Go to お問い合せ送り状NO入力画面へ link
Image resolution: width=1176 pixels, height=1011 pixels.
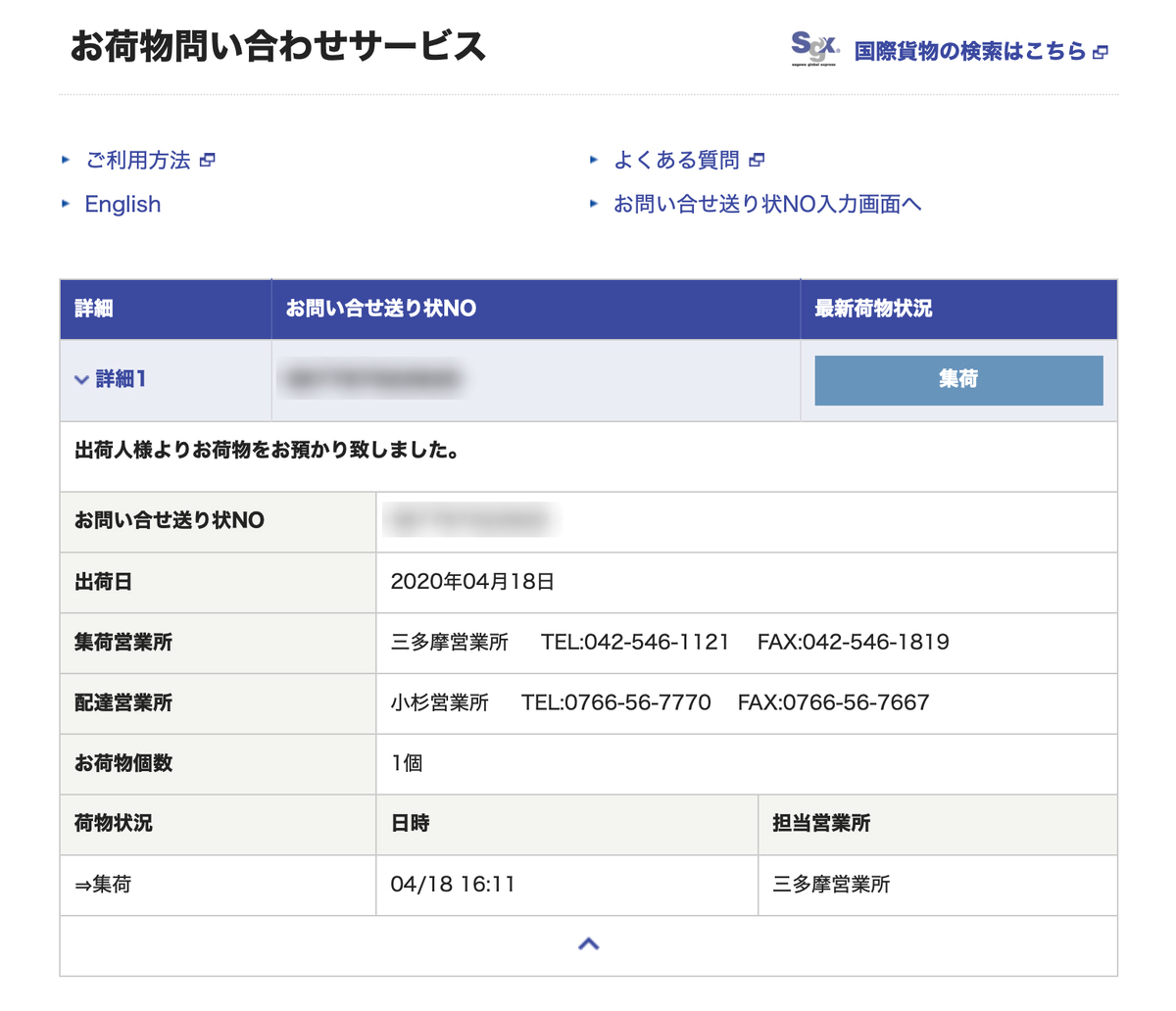tap(767, 204)
